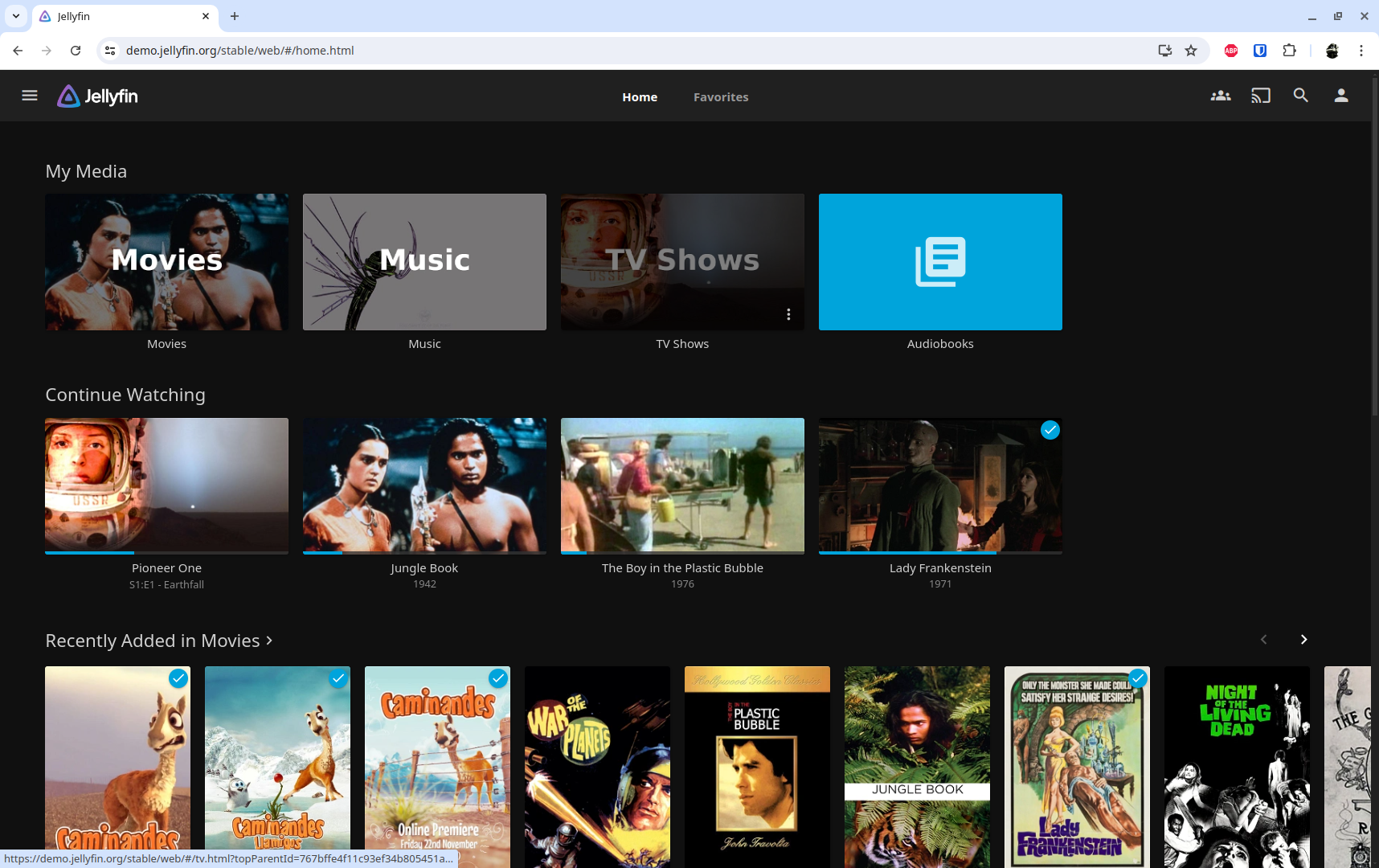Screen dimensions: 1379x868
Task: Show next recently added movies
Action: click(x=1303, y=640)
